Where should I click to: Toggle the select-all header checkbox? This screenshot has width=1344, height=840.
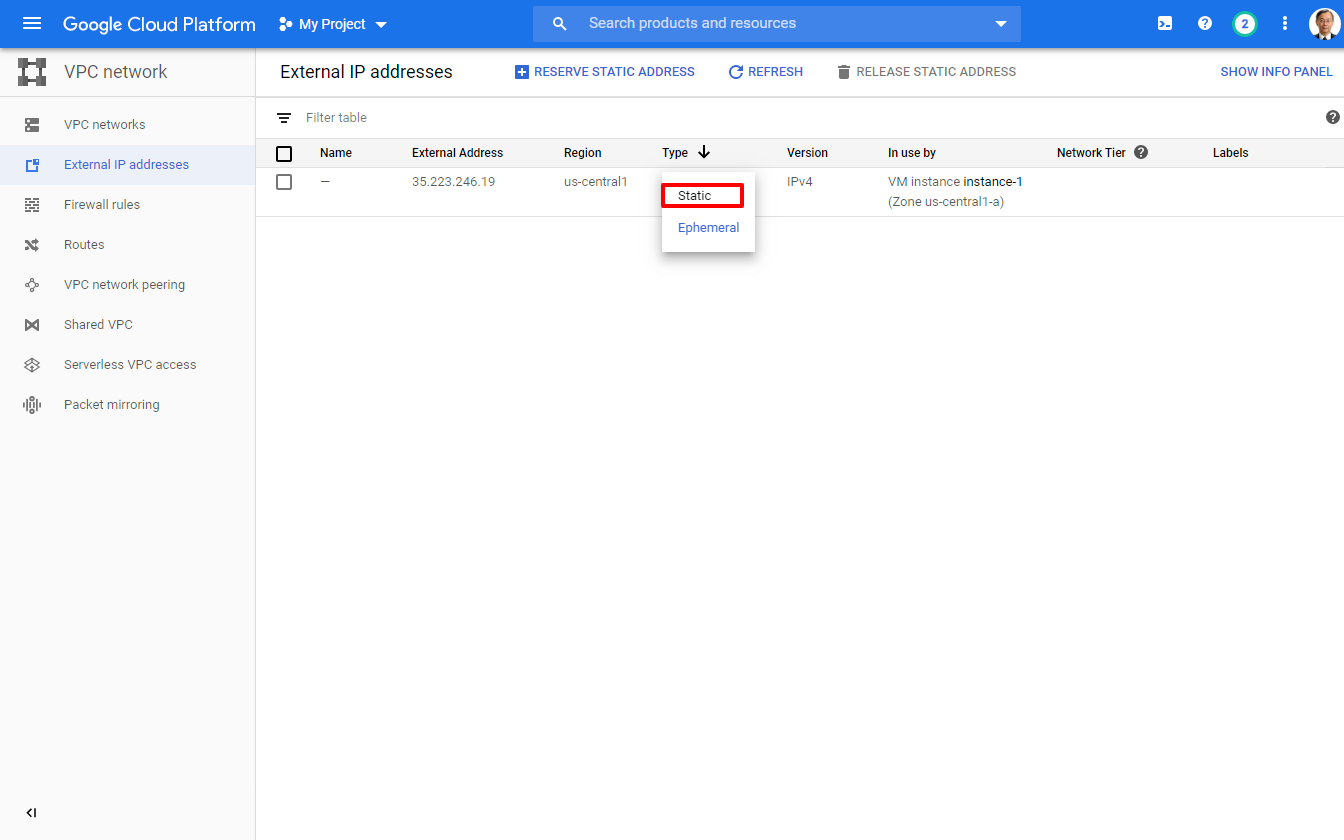[x=284, y=154]
